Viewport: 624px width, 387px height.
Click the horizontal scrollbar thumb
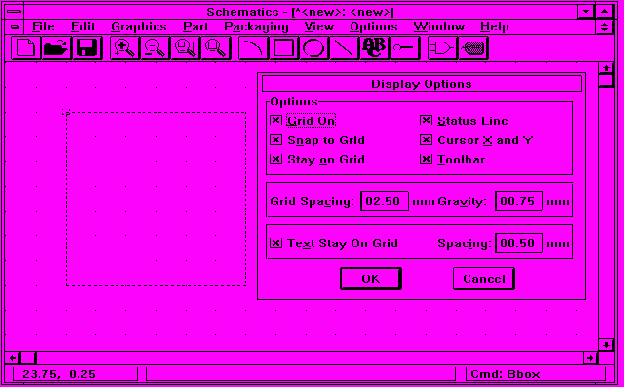click(x=28, y=358)
